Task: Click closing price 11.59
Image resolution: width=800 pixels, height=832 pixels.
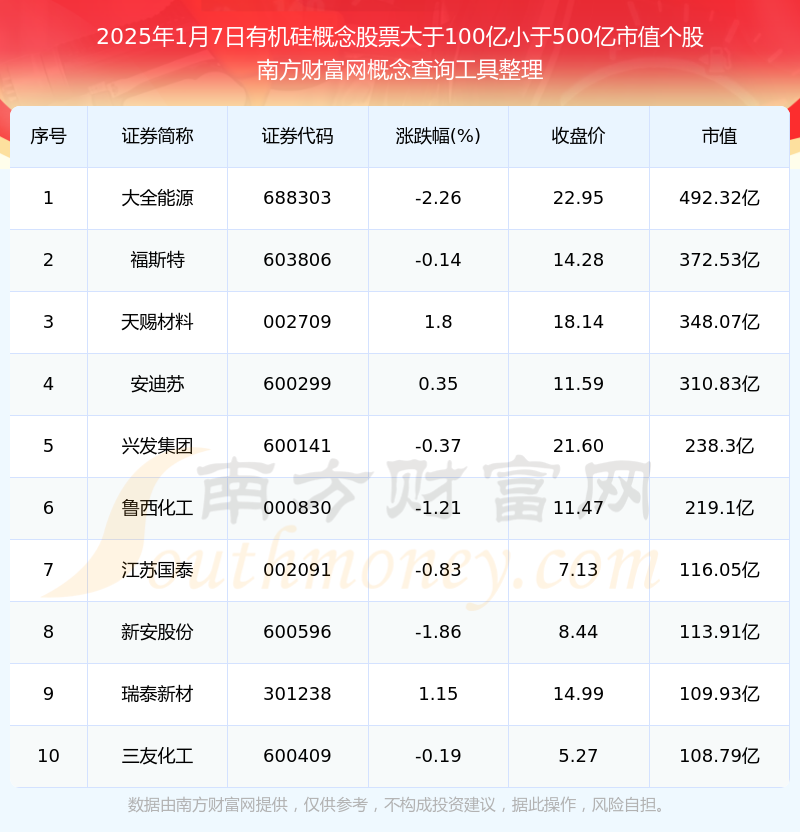Action: click(578, 384)
